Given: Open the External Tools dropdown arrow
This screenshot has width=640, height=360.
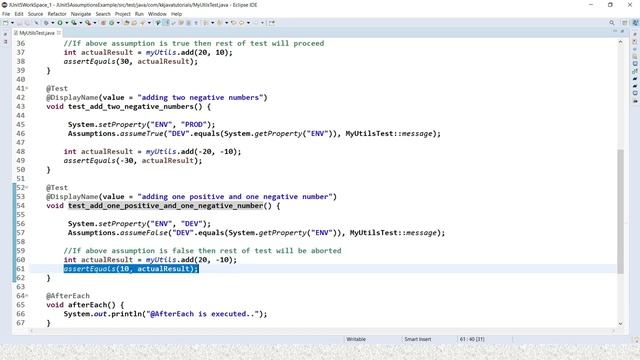Looking at the screenshot, I should [x=95, y=23].
